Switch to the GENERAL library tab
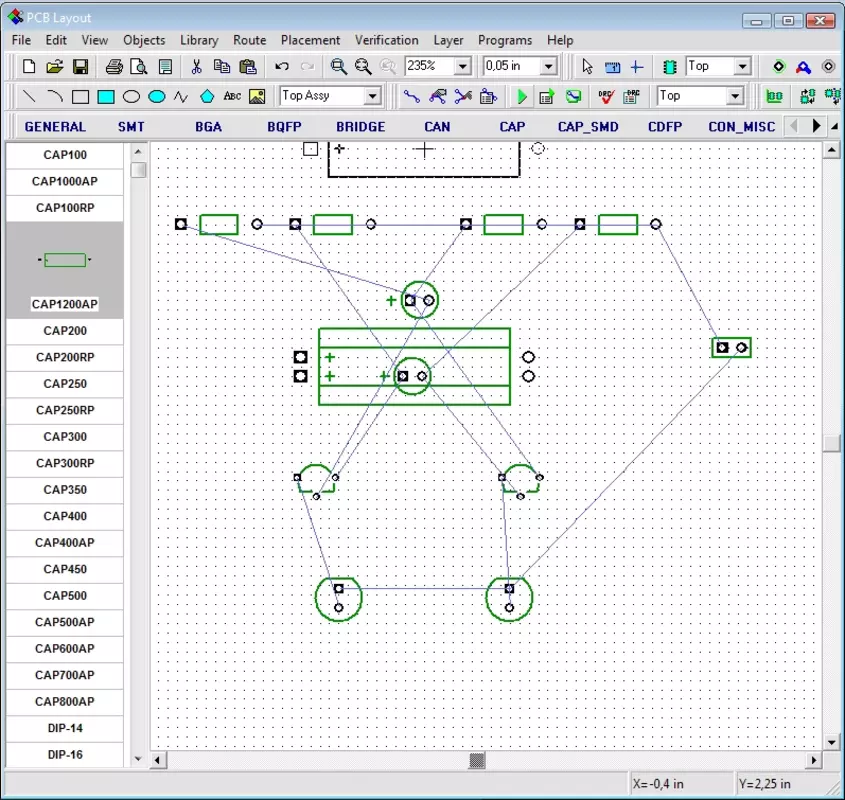Viewport: 845px width, 800px height. coord(55,127)
